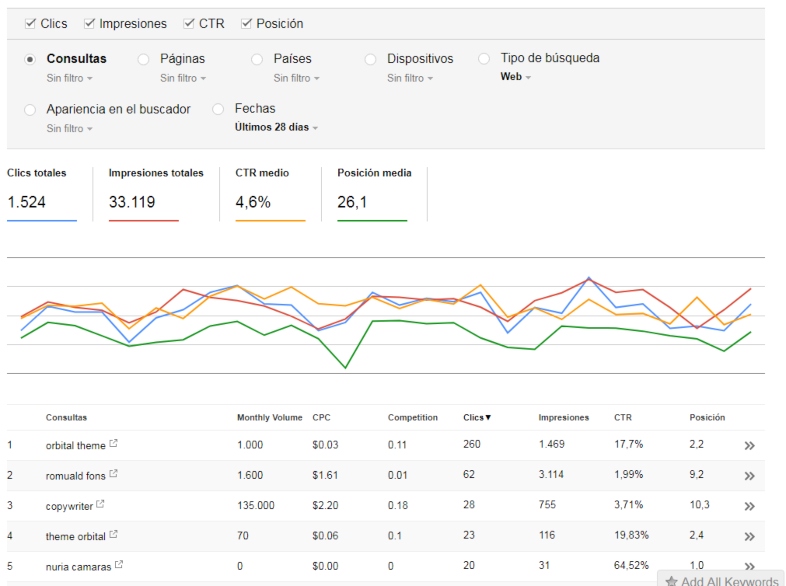Click the star icon on Add All Keywords
Viewport: 786px width, 586px height.
pos(671,581)
